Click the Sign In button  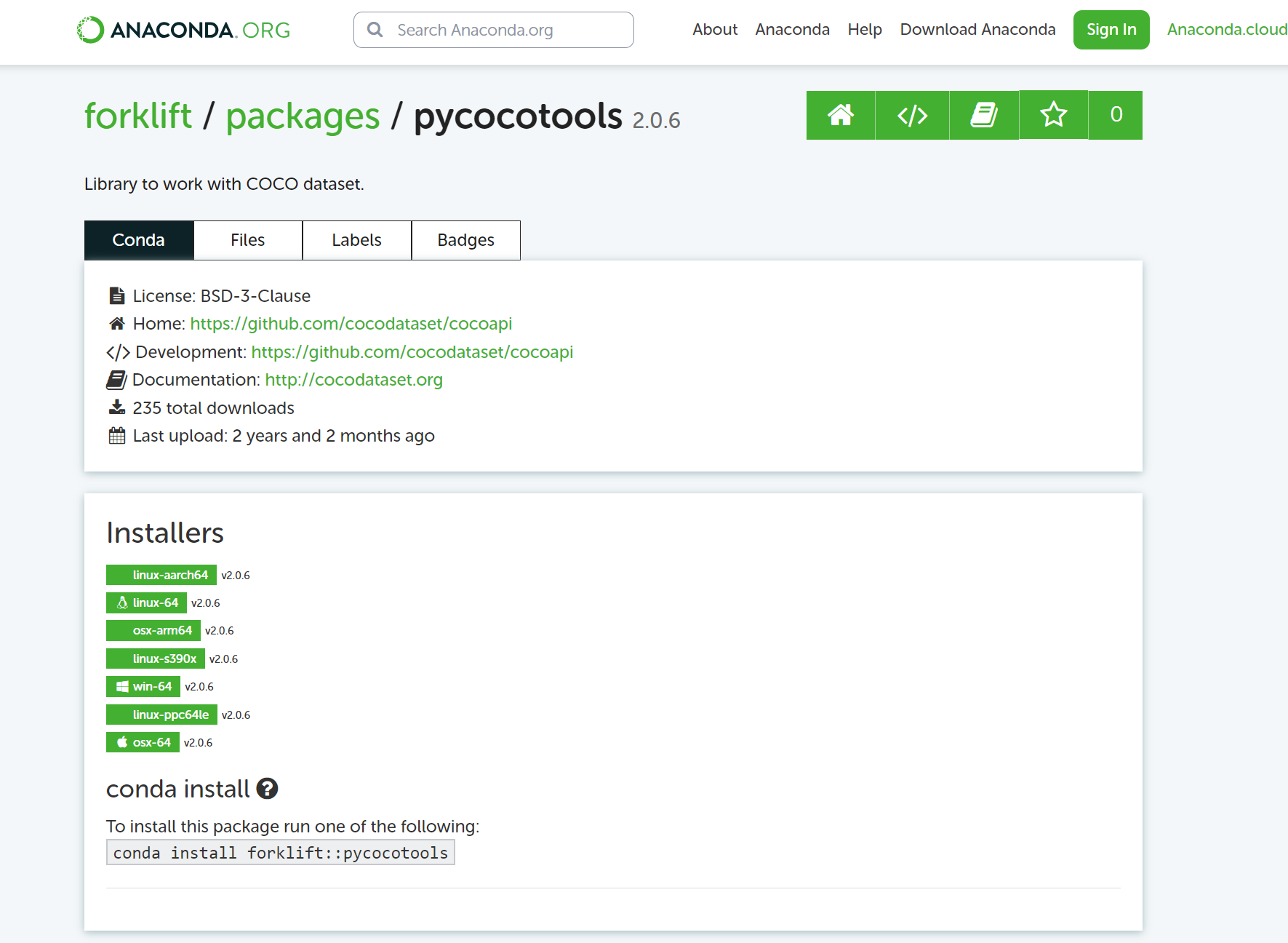click(1111, 30)
